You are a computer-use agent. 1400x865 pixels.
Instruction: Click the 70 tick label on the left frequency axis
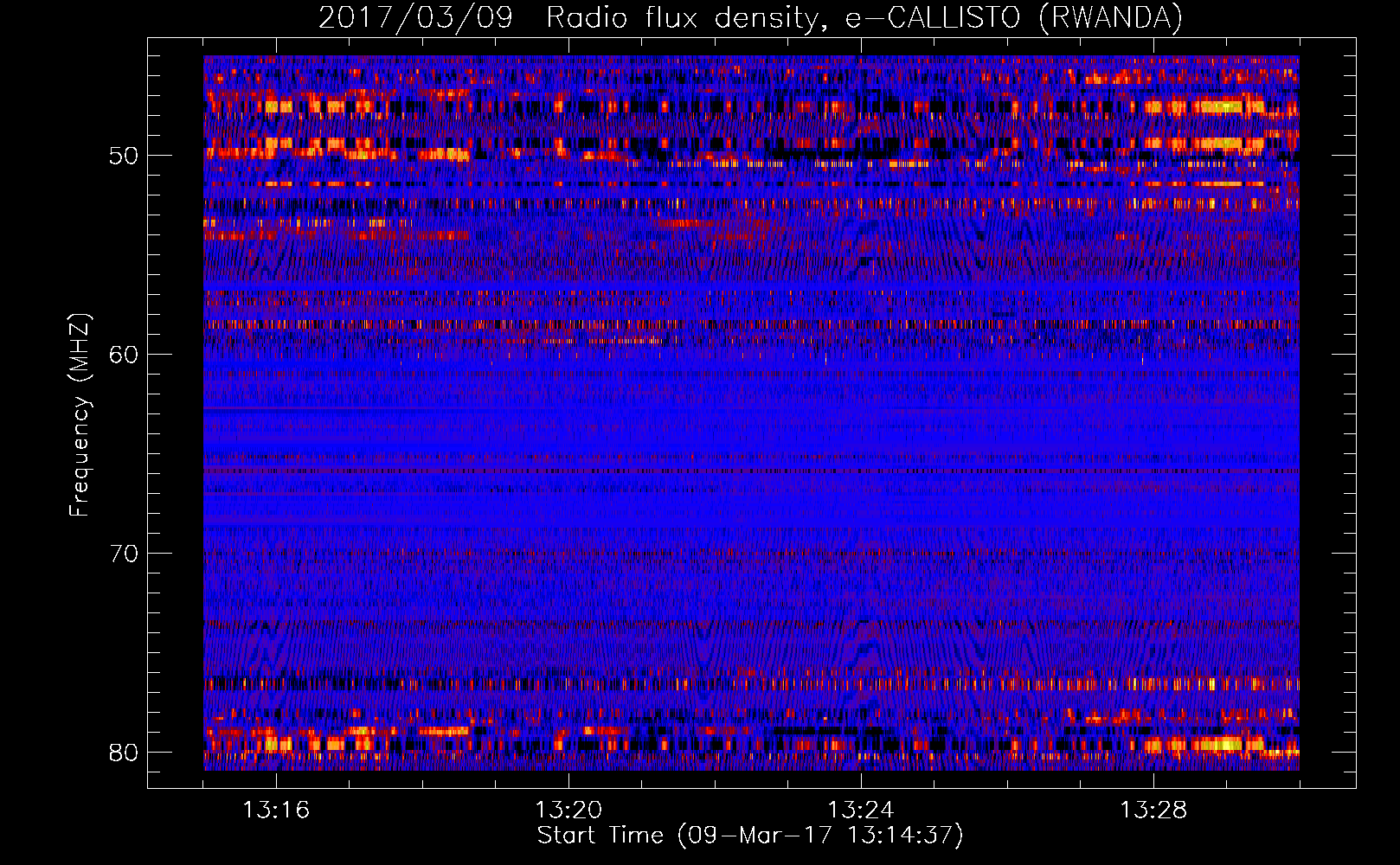123,554
